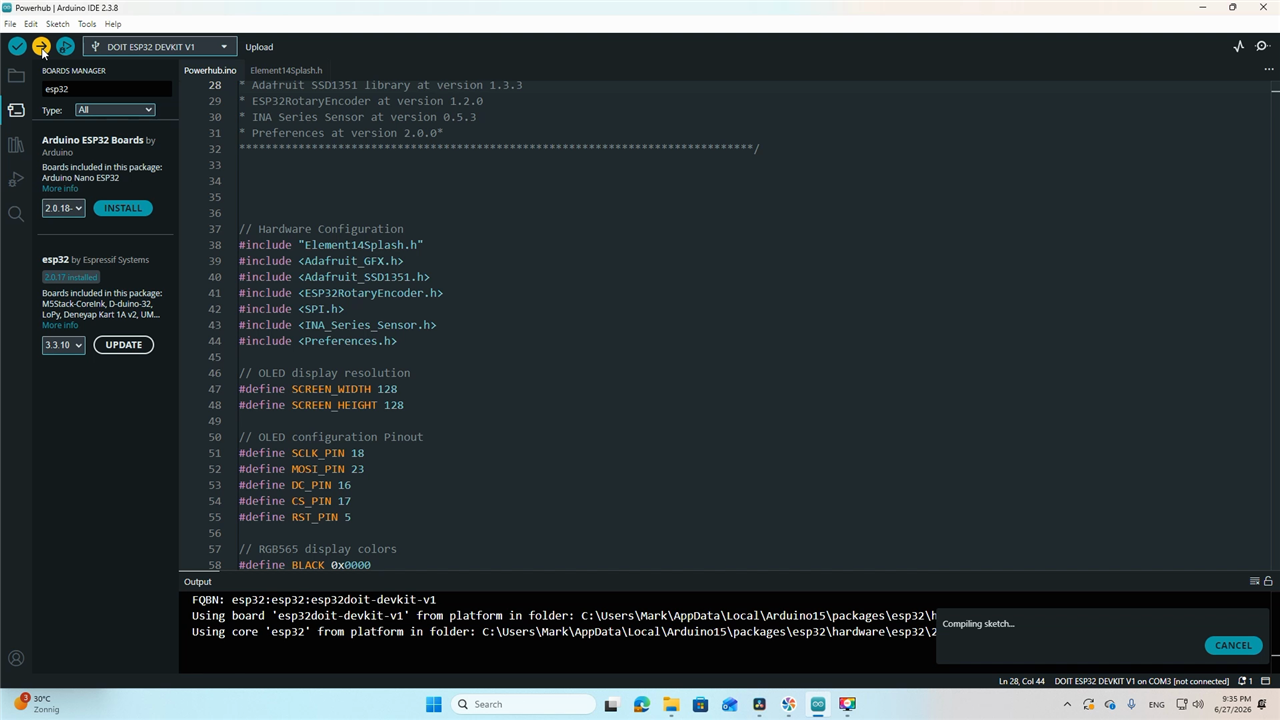Open the Help menu
The height and width of the screenshot is (720, 1280).
pos(113,24)
